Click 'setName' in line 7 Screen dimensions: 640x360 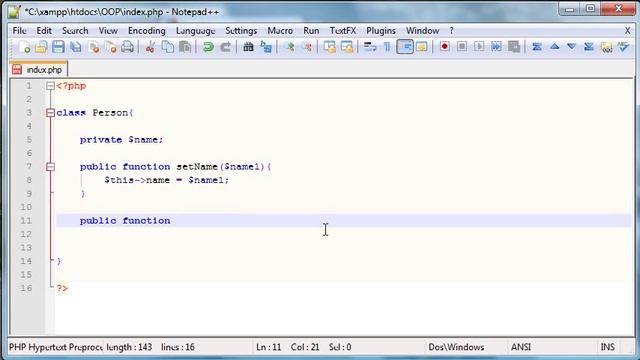click(x=197, y=167)
